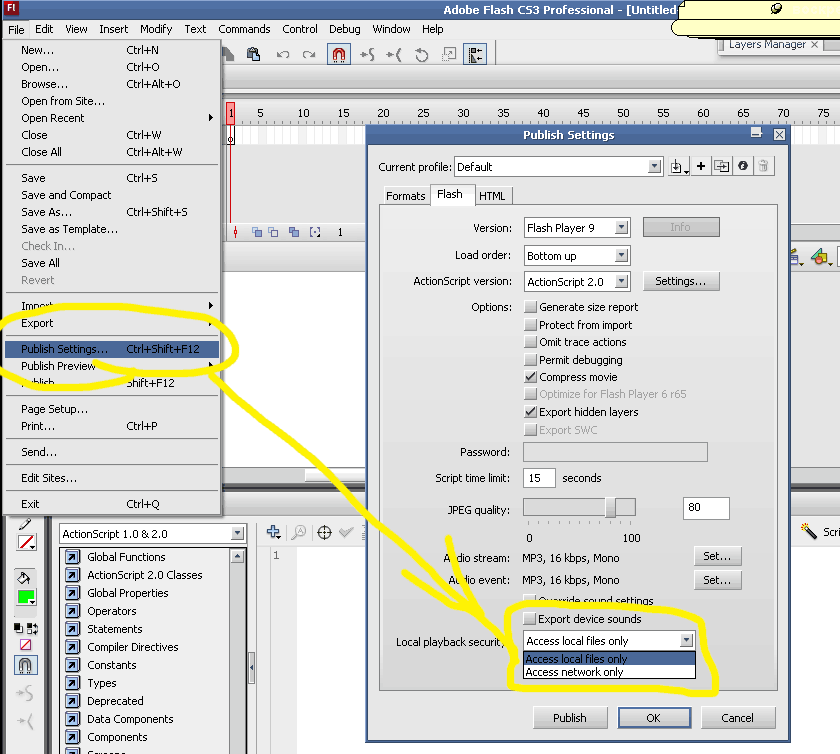The width and height of the screenshot is (840, 754).
Task: Uncheck the Compress movie checkbox
Action: point(530,377)
